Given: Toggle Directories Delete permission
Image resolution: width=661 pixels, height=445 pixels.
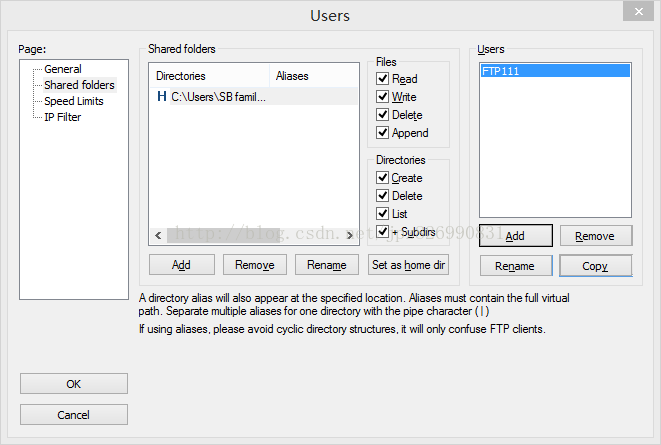Looking at the screenshot, I should click(382, 196).
